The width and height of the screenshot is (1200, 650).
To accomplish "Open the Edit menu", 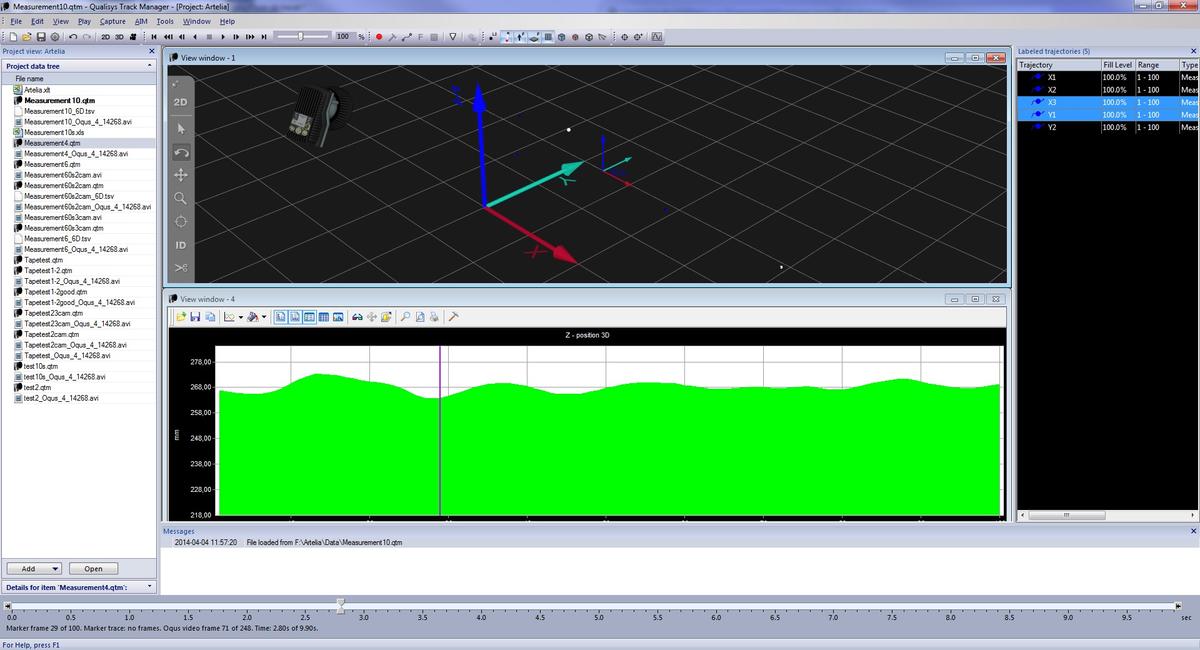I will pyautogui.click(x=37, y=21).
